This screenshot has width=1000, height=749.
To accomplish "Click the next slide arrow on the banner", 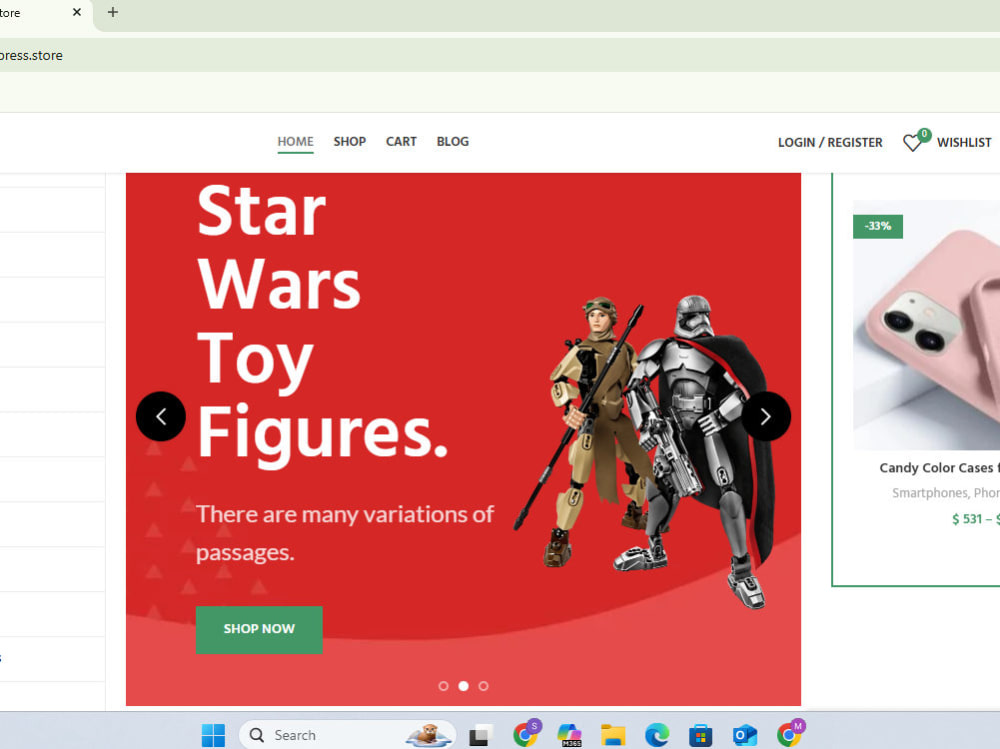I will point(766,417).
